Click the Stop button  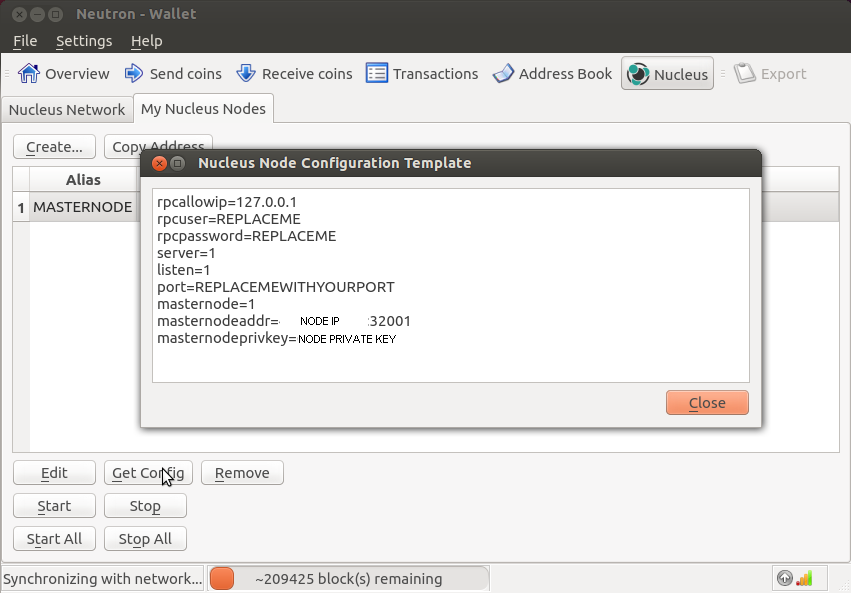point(145,506)
